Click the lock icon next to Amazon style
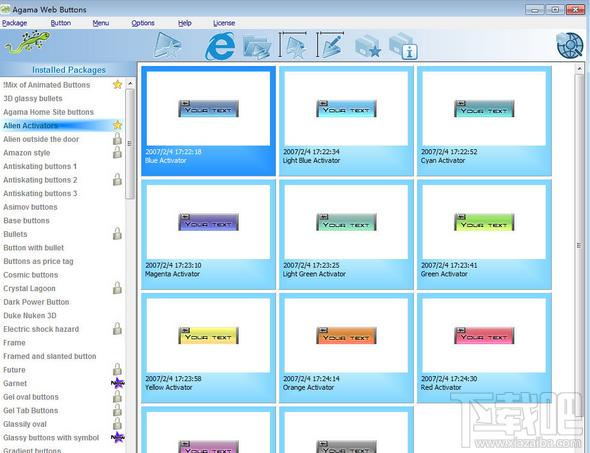This screenshot has height=453, width=590. (x=117, y=152)
